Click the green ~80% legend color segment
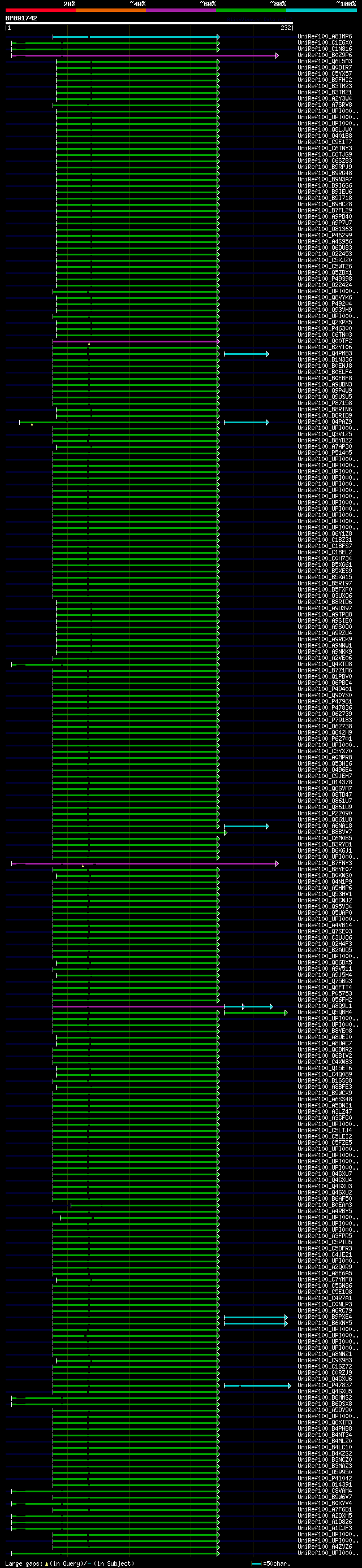The height and width of the screenshot is (1568, 362). pyautogui.click(x=251, y=10)
